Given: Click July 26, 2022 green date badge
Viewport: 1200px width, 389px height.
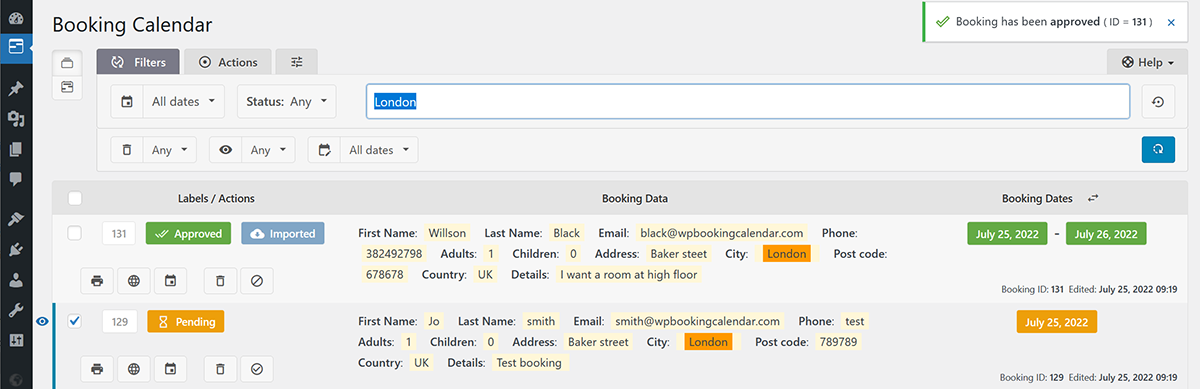Looking at the screenshot, I should click(x=1106, y=233).
